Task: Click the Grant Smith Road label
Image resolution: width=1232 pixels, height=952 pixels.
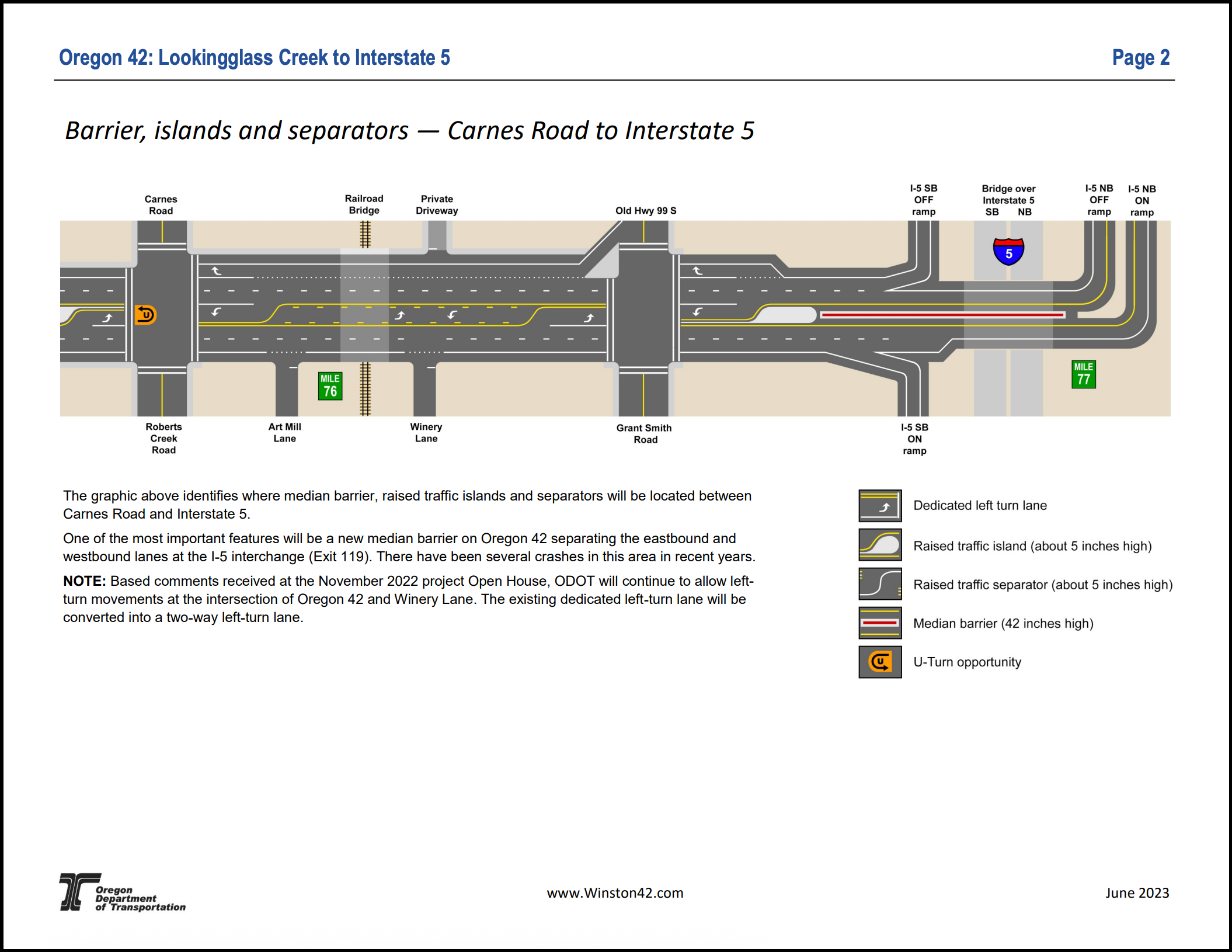Action: pyautogui.click(x=645, y=434)
